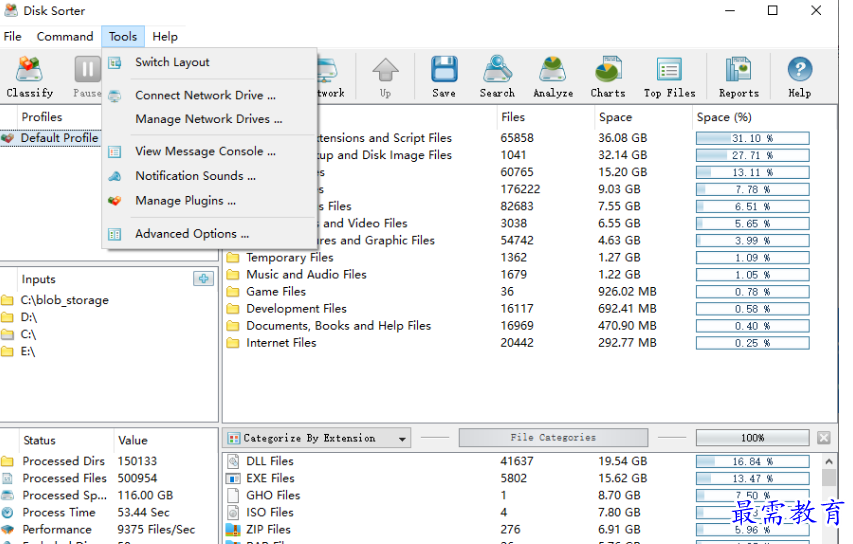Click the Status column header
The width and height of the screenshot is (853, 544).
(39, 440)
